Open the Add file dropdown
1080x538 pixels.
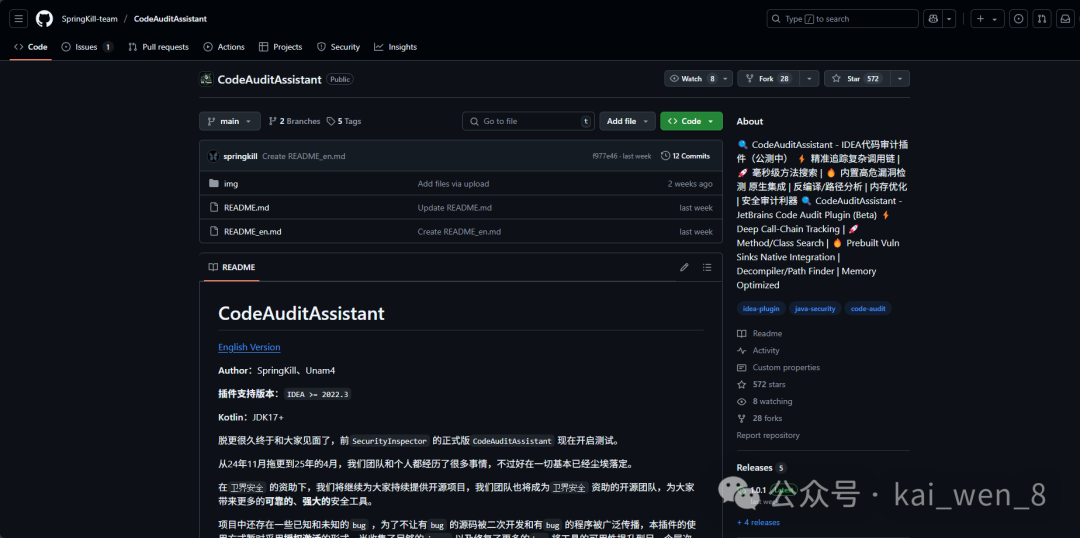pos(627,121)
